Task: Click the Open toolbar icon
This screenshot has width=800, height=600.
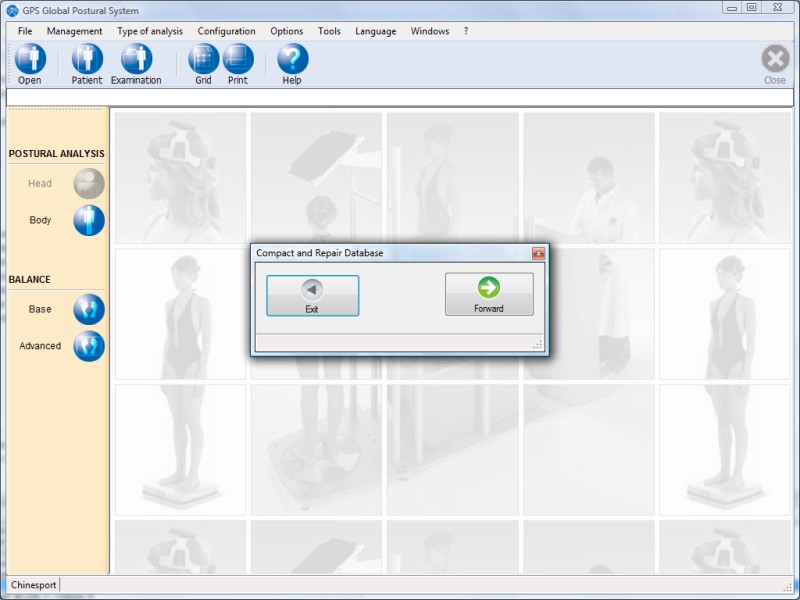Action: pos(30,59)
